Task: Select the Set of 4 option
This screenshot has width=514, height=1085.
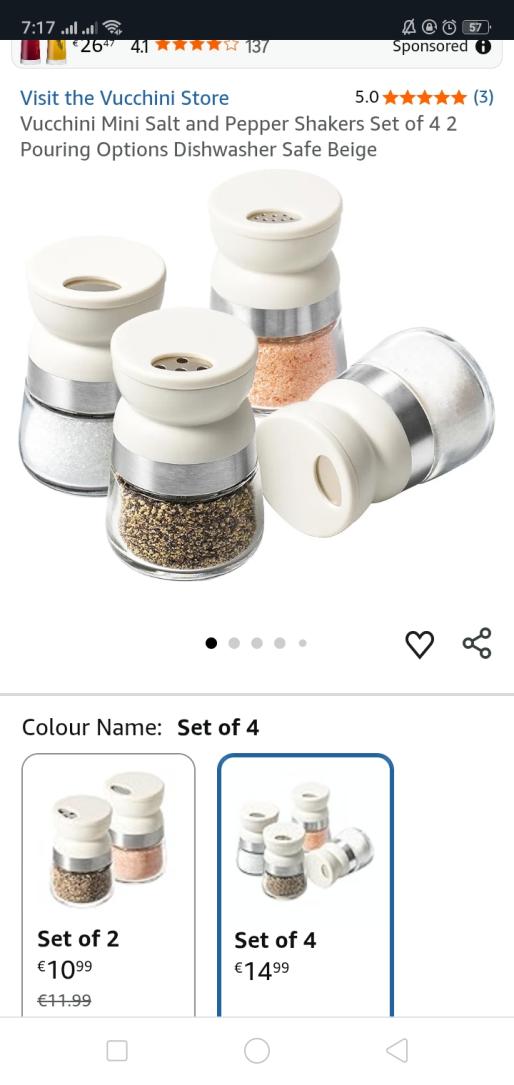Action: click(306, 886)
